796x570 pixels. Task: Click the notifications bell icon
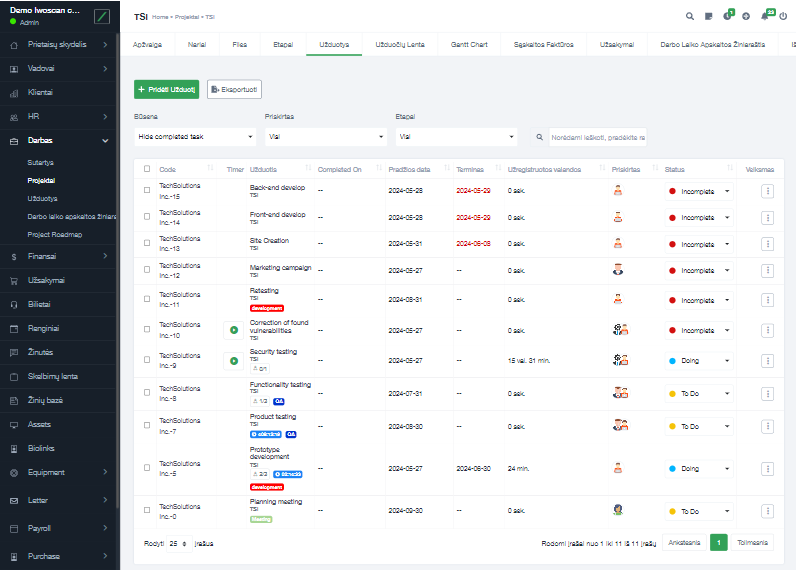765,16
